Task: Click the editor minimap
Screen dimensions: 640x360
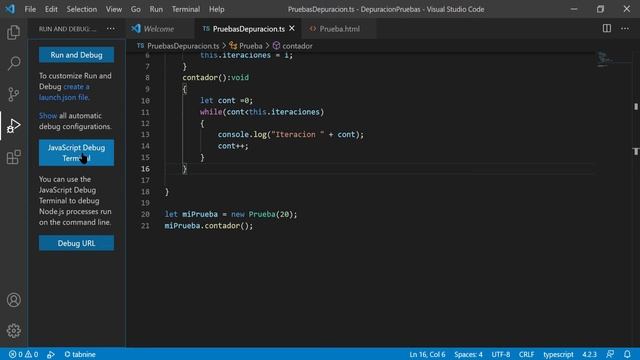Action: (605, 59)
